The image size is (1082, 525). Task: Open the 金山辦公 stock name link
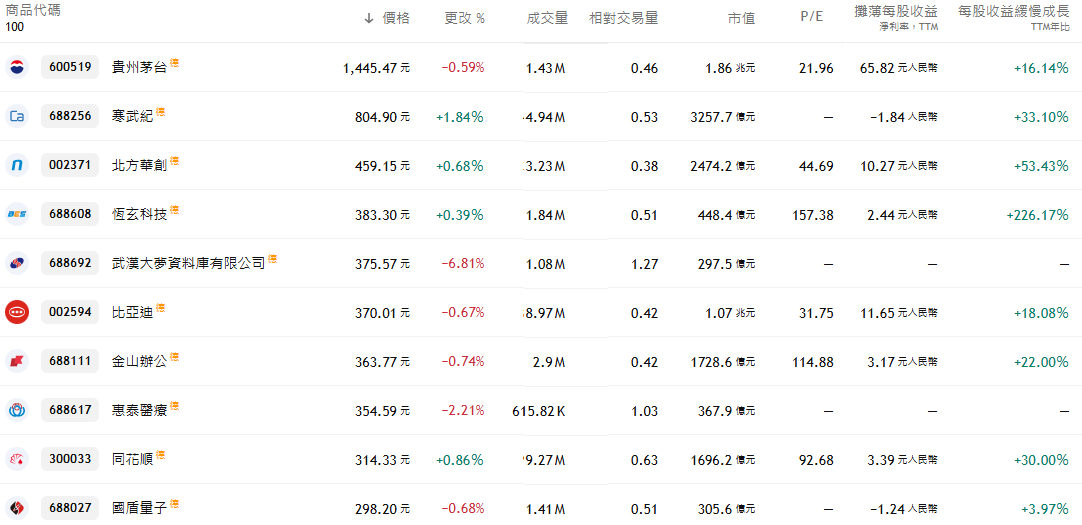pos(139,361)
